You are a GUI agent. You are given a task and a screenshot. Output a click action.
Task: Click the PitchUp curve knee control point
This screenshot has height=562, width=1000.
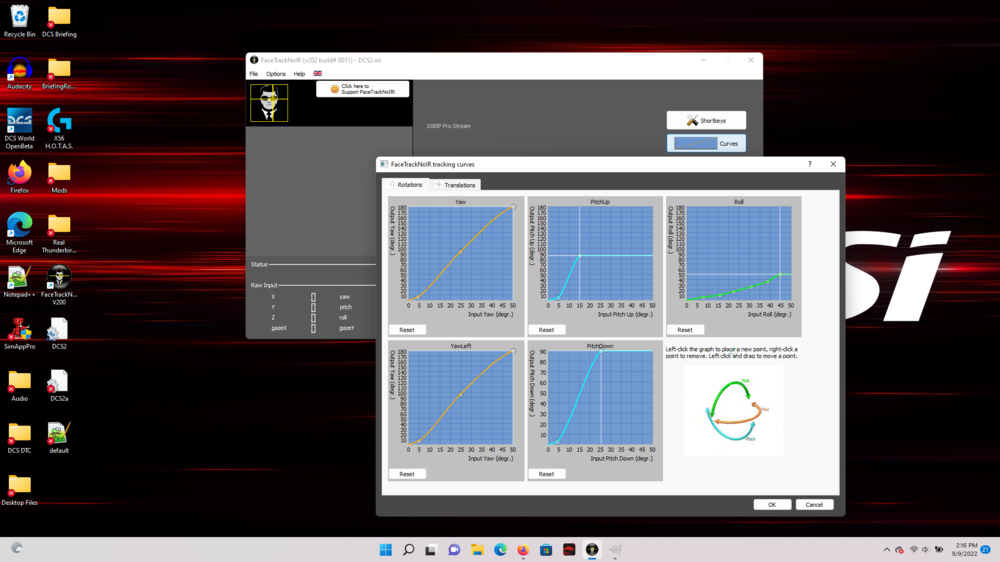pyautogui.click(x=579, y=256)
